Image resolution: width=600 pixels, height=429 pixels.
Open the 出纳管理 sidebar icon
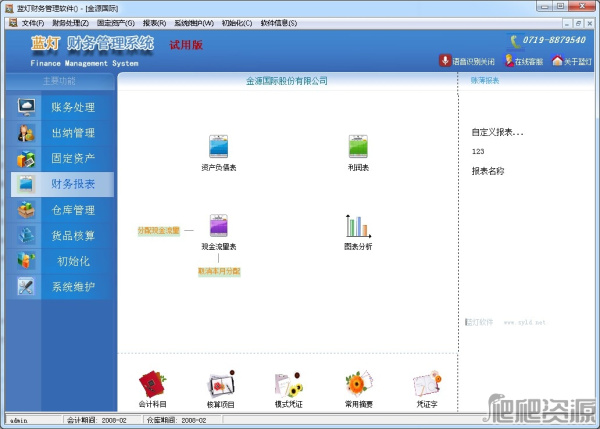(x=26, y=133)
